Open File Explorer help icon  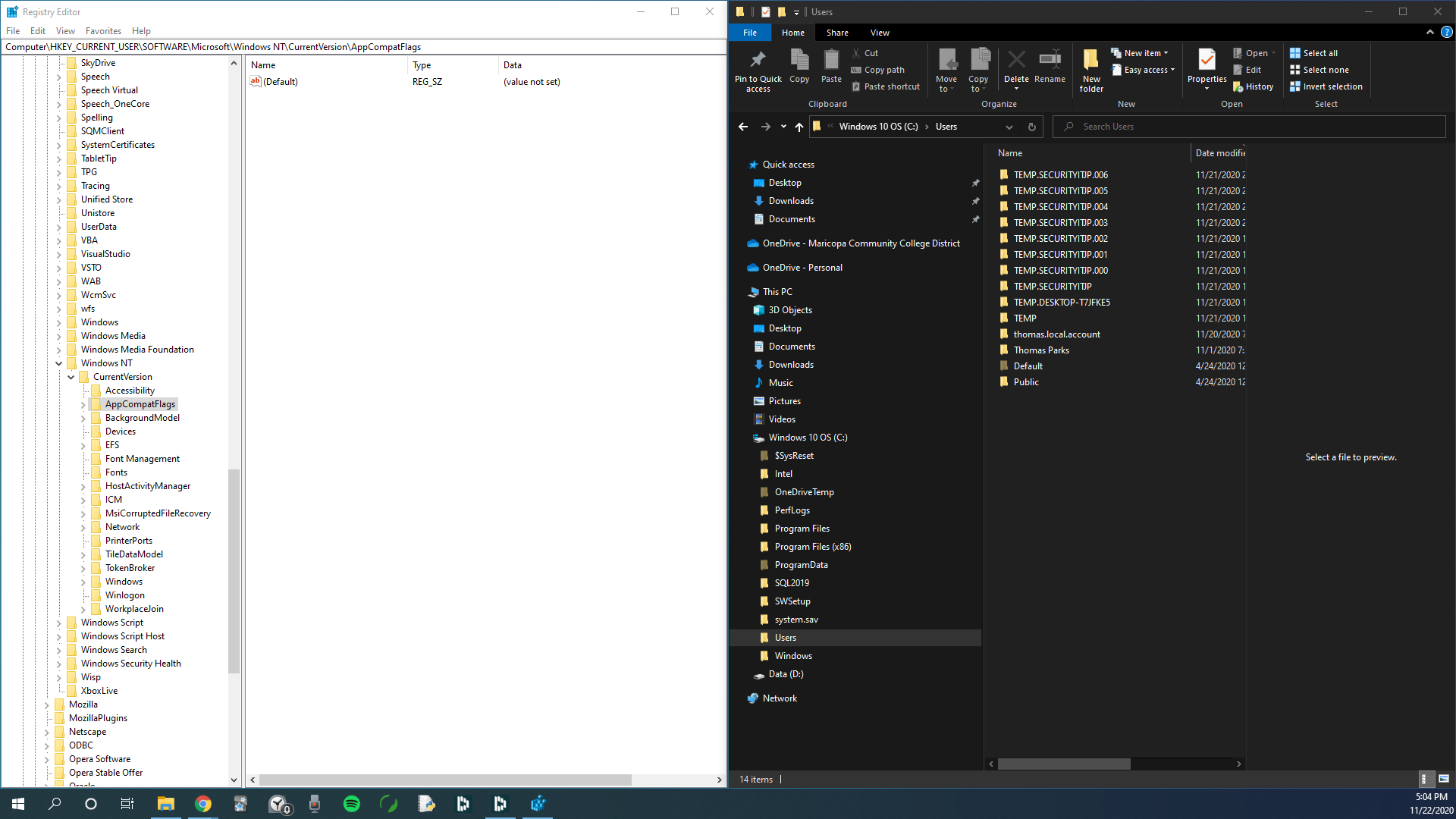pyautogui.click(x=1446, y=32)
